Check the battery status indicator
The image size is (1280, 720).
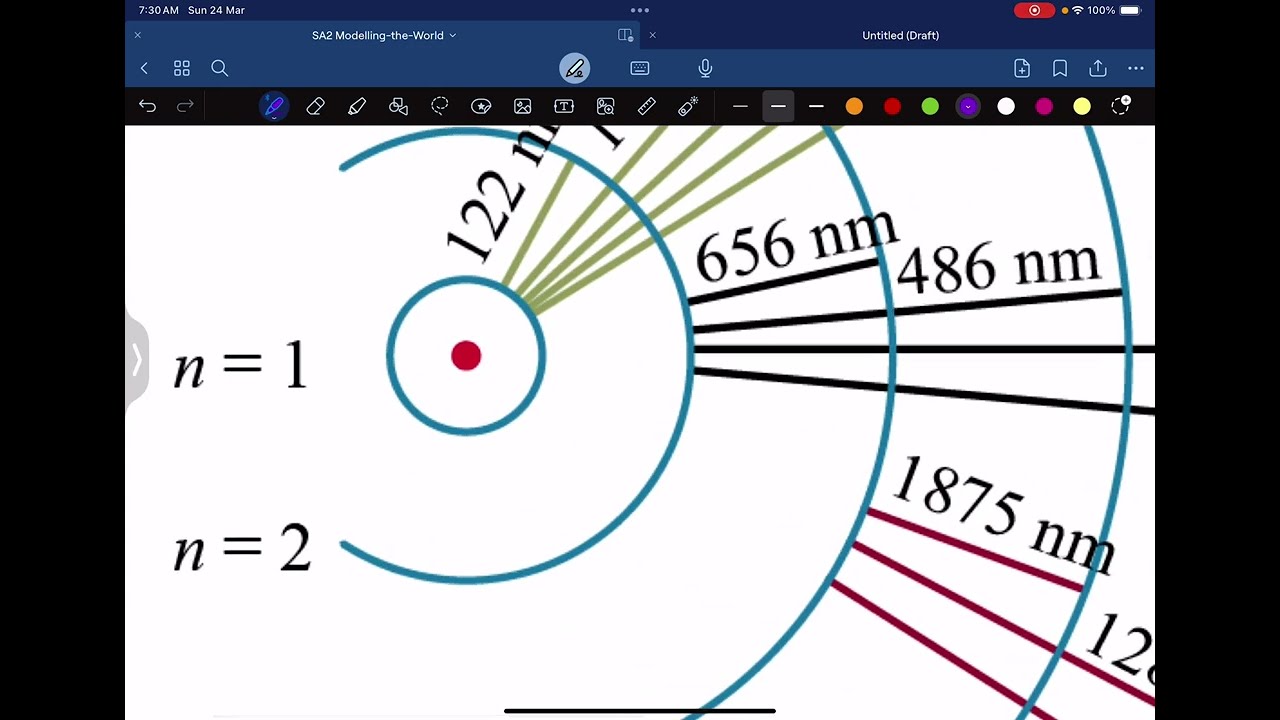(1130, 10)
